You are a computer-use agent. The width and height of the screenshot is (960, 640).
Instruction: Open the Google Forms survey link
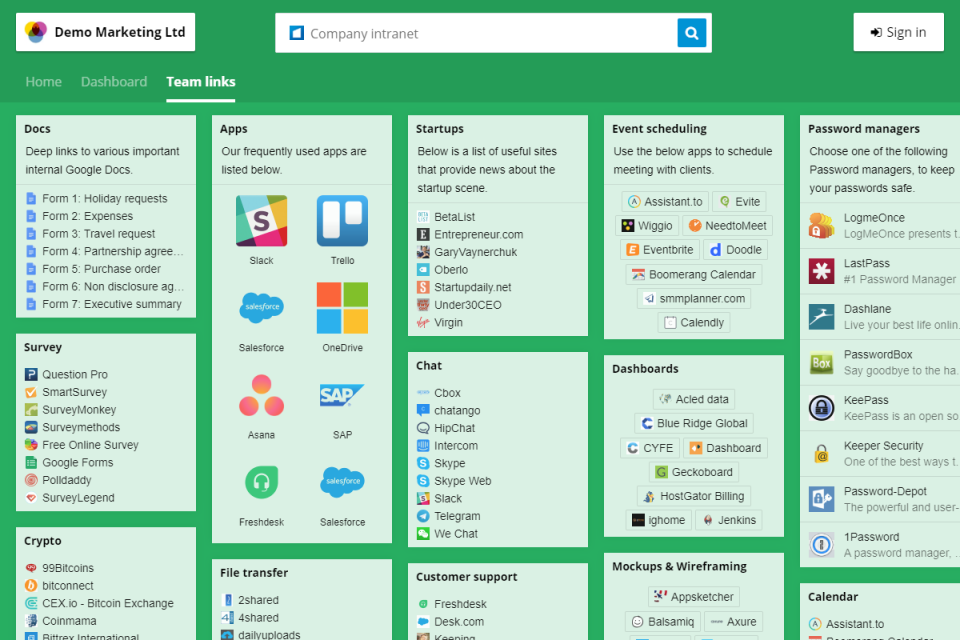click(x=78, y=462)
